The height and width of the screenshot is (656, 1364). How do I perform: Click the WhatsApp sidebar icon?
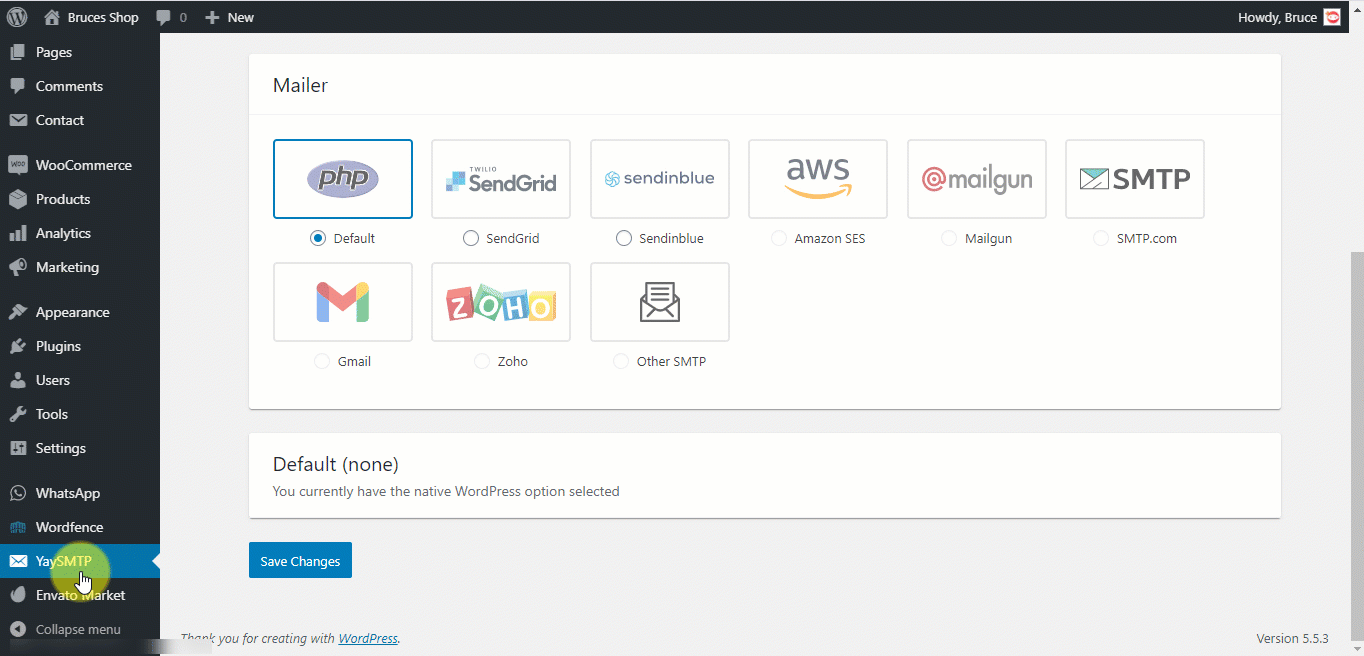[17, 493]
